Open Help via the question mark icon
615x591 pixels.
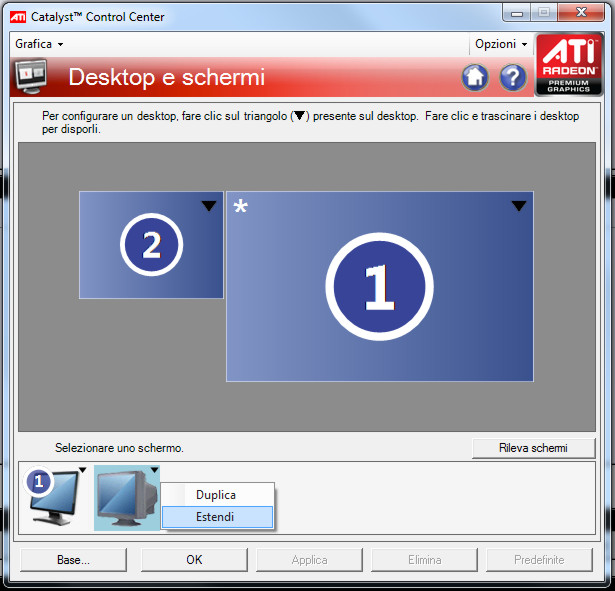click(x=513, y=77)
